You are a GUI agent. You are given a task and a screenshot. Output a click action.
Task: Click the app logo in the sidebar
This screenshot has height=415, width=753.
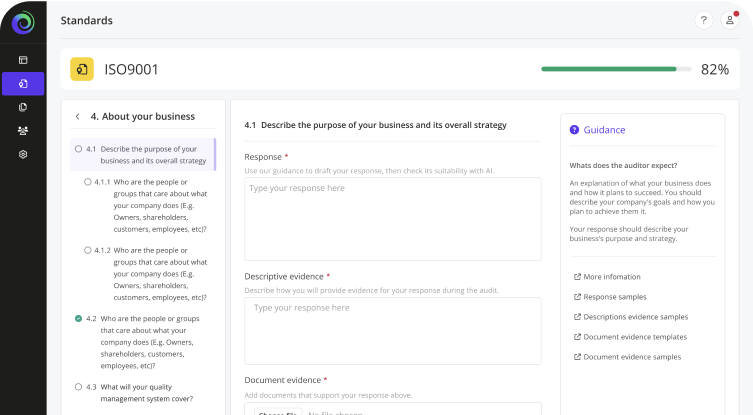coord(23,22)
